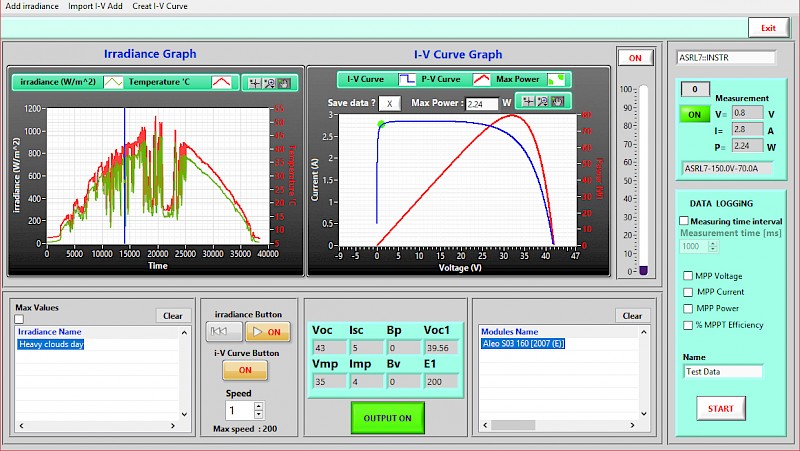Image resolution: width=800 pixels, height=451 pixels.
Task: Click Measurement time up stepper arrow
Action: 713,243
